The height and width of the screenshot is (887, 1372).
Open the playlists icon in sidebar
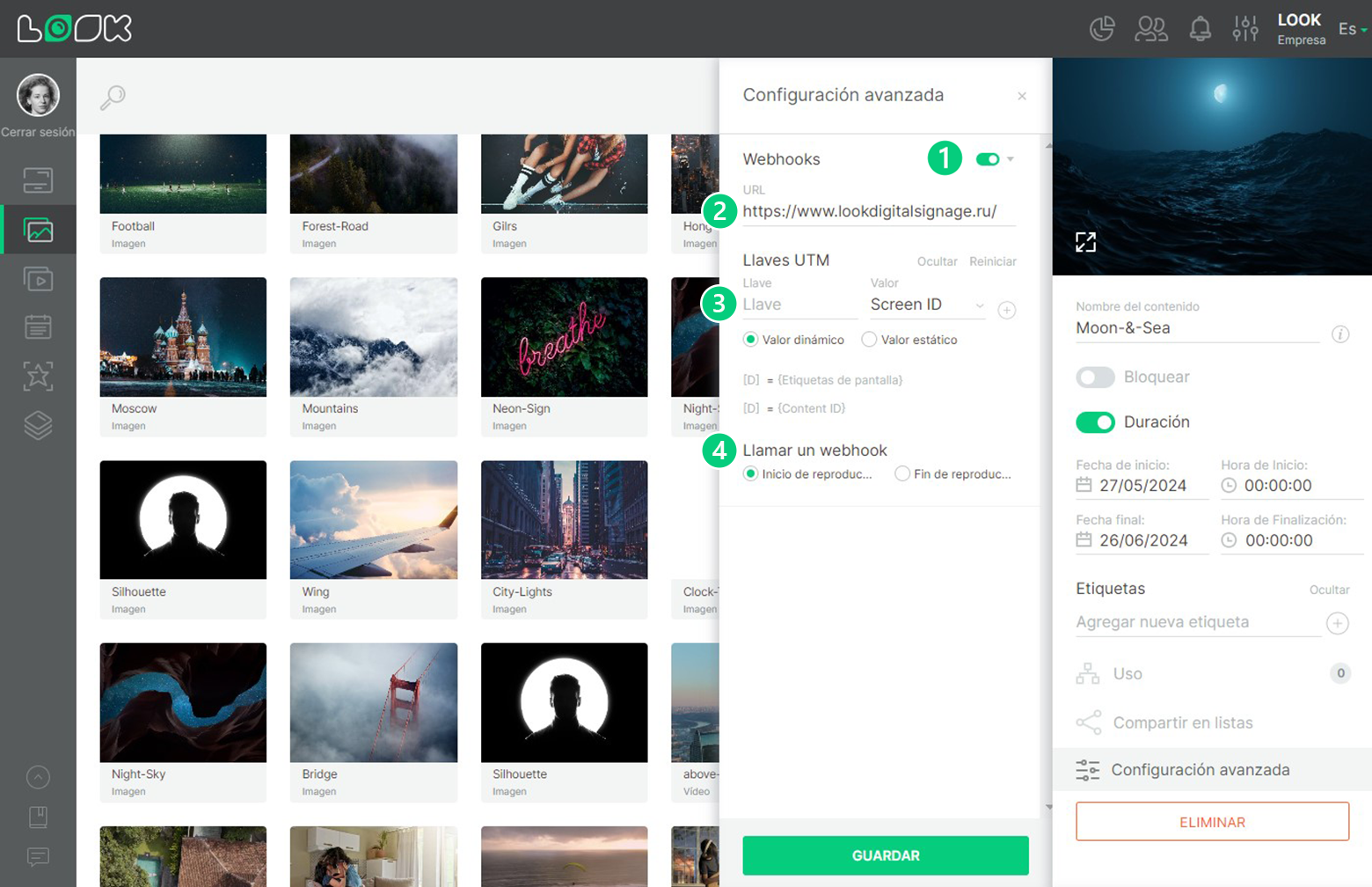click(38, 279)
